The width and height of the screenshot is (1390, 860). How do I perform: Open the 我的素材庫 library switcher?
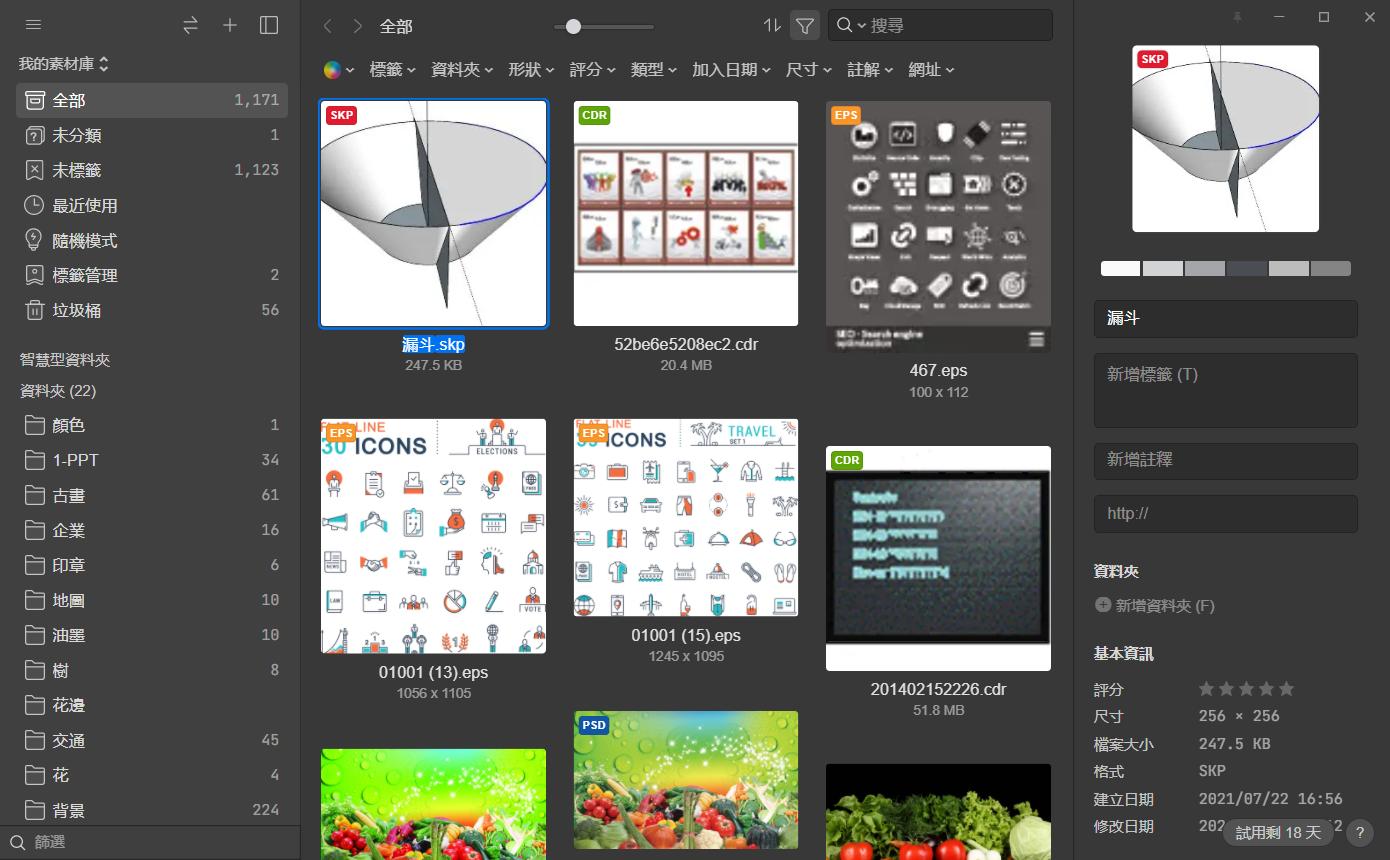(64, 64)
